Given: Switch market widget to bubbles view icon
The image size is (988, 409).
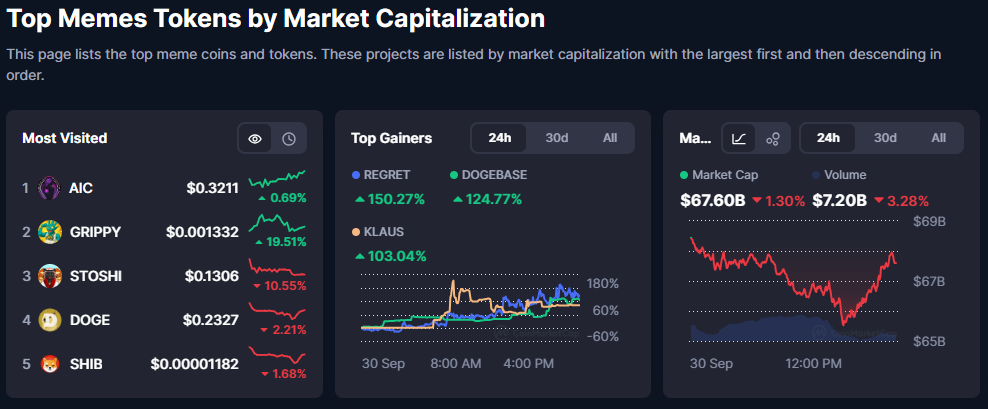Looking at the screenshot, I should pyautogui.click(x=772, y=138).
